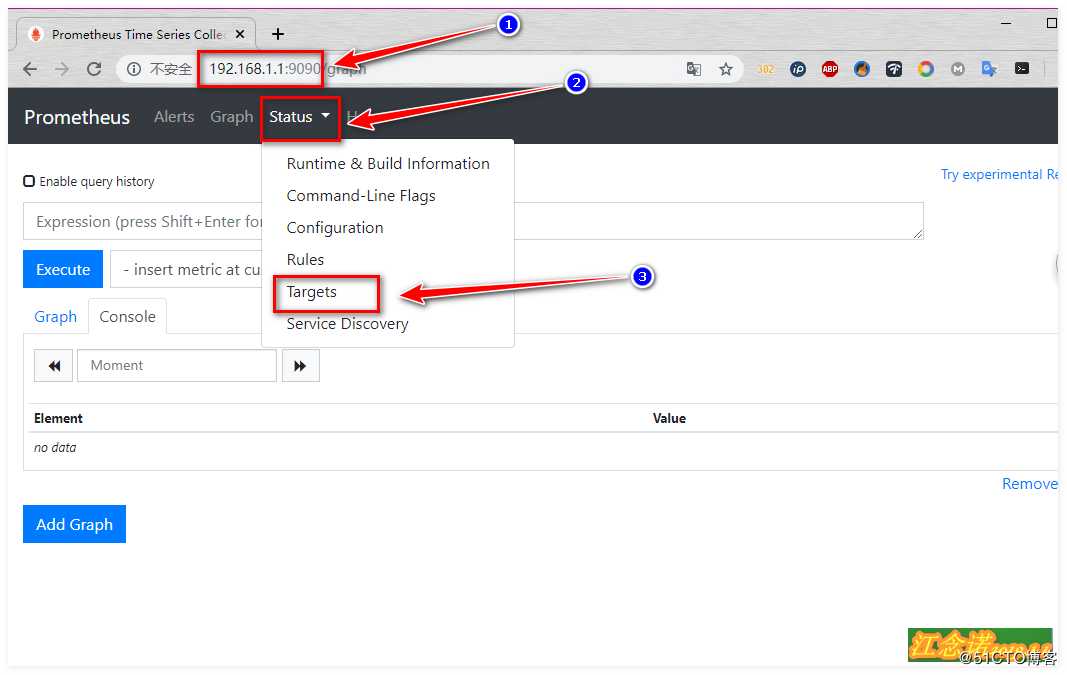This screenshot has height=675, width=1067.
Task: Open the site info icon beside 不安全
Action: click(134, 69)
